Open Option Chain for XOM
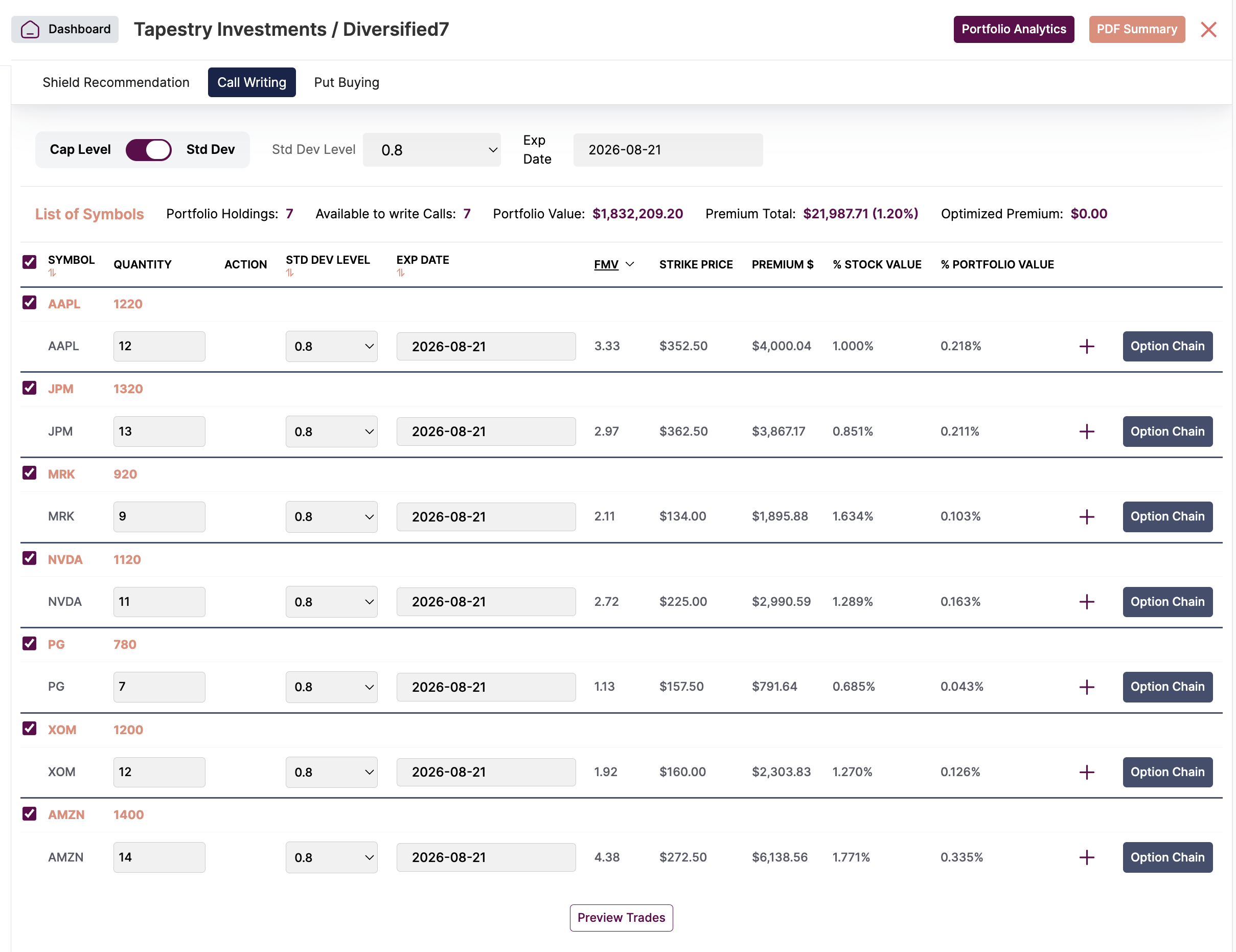This screenshot has width=1236, height=952. (1167, 772)
